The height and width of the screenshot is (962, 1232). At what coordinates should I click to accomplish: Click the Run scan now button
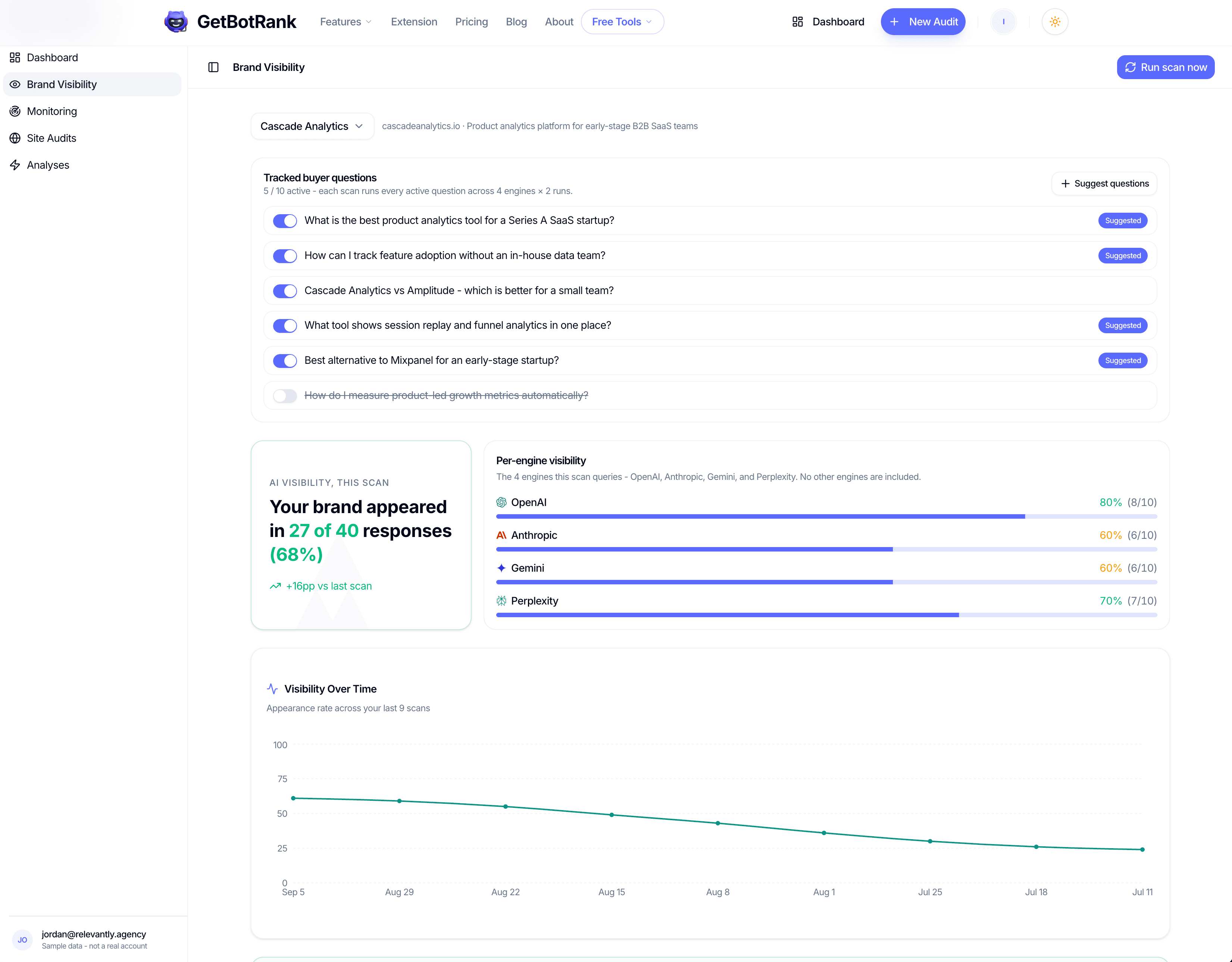(x=1166, y=67)
